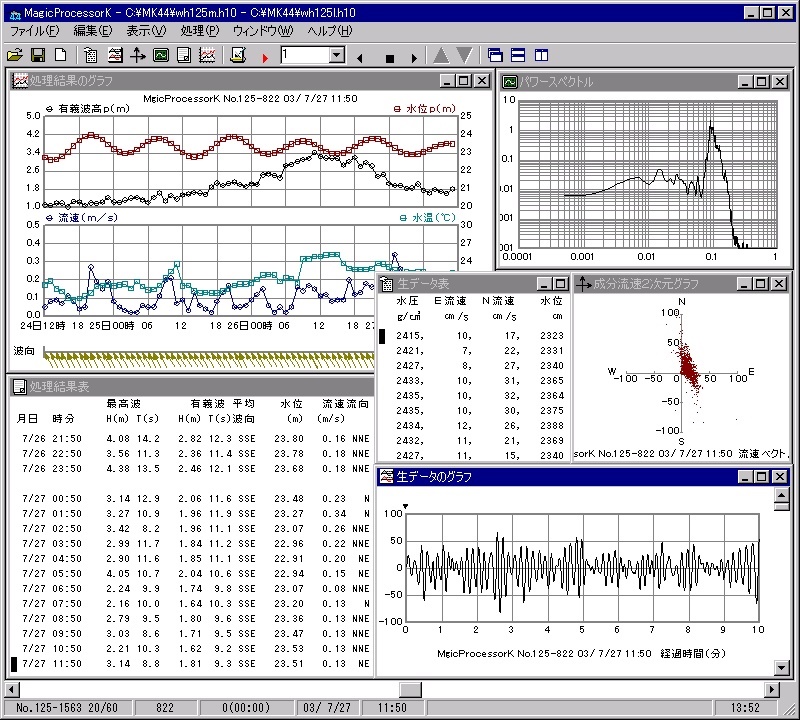Open the 編集(E) menu
The image size is (800, 720).
coord(93,31)
